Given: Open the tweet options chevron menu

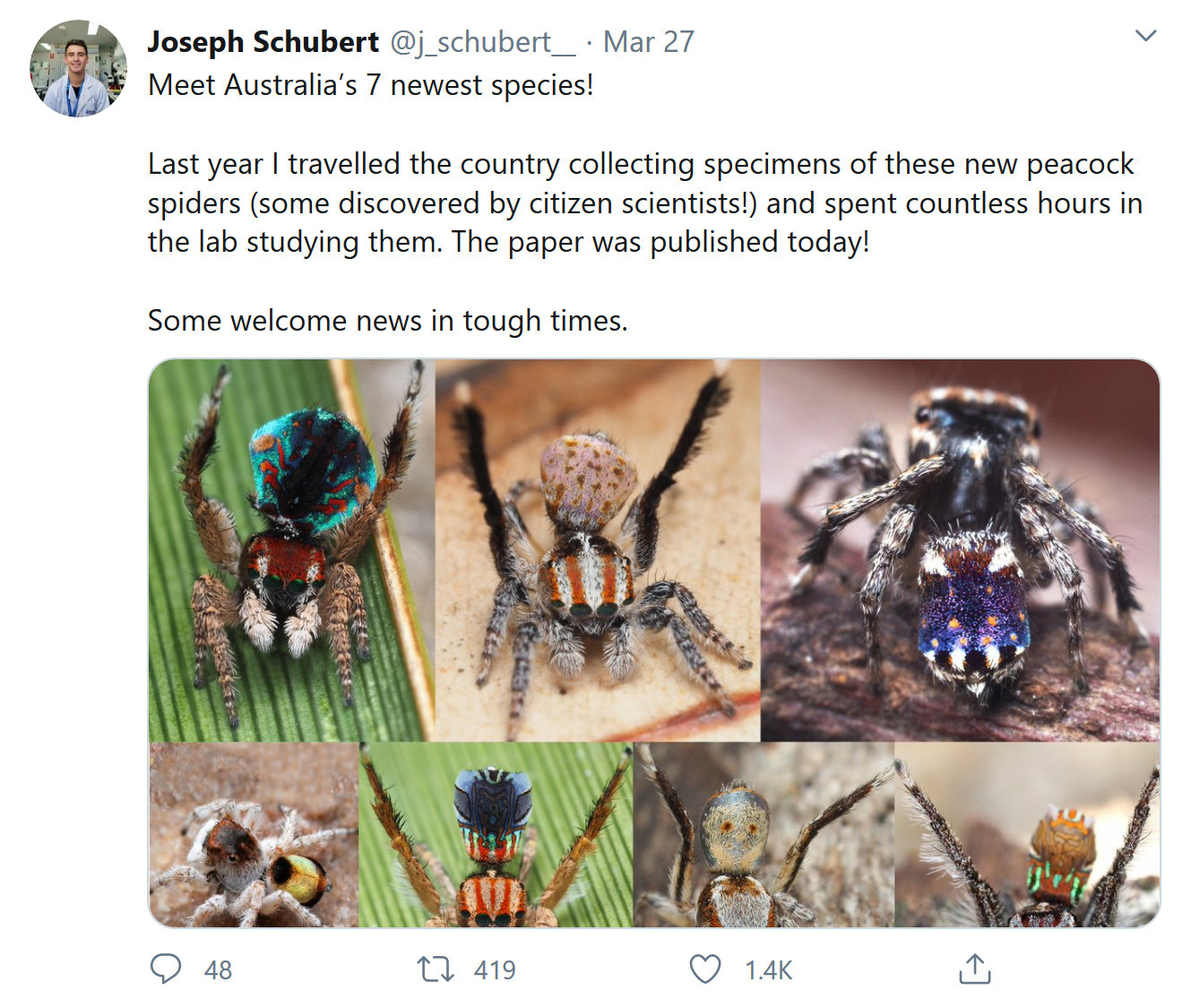Looking at the screenshot, I should 1145,37.
